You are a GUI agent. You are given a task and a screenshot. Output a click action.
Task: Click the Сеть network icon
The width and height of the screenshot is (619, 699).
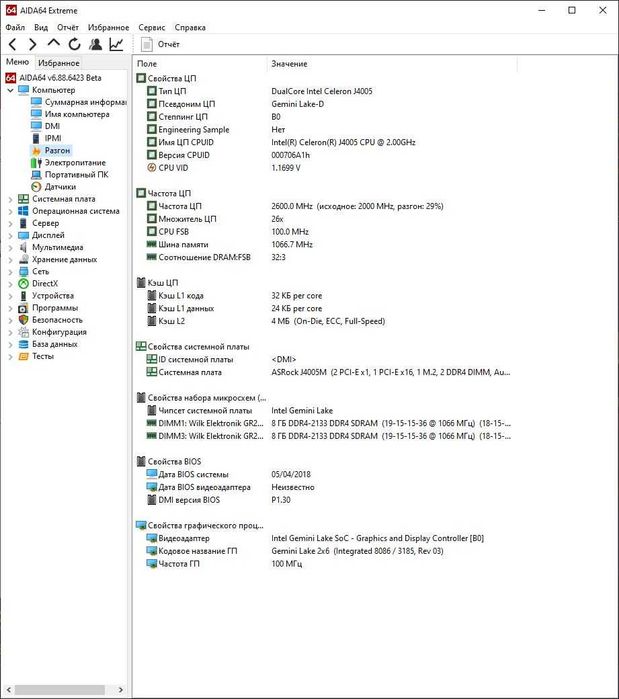[x=23, y=271]
